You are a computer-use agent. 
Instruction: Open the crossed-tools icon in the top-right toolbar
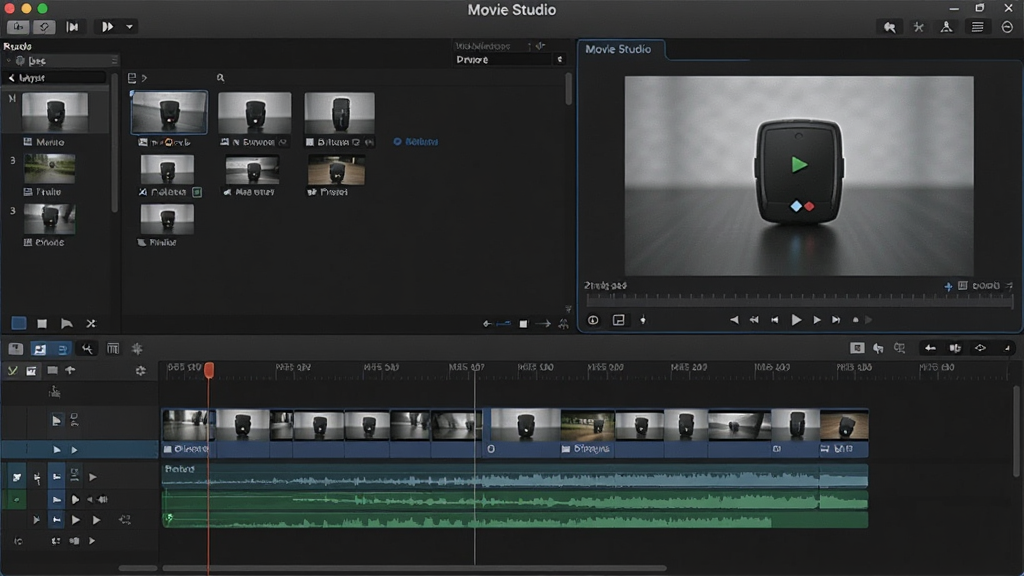tap(918, 27)
